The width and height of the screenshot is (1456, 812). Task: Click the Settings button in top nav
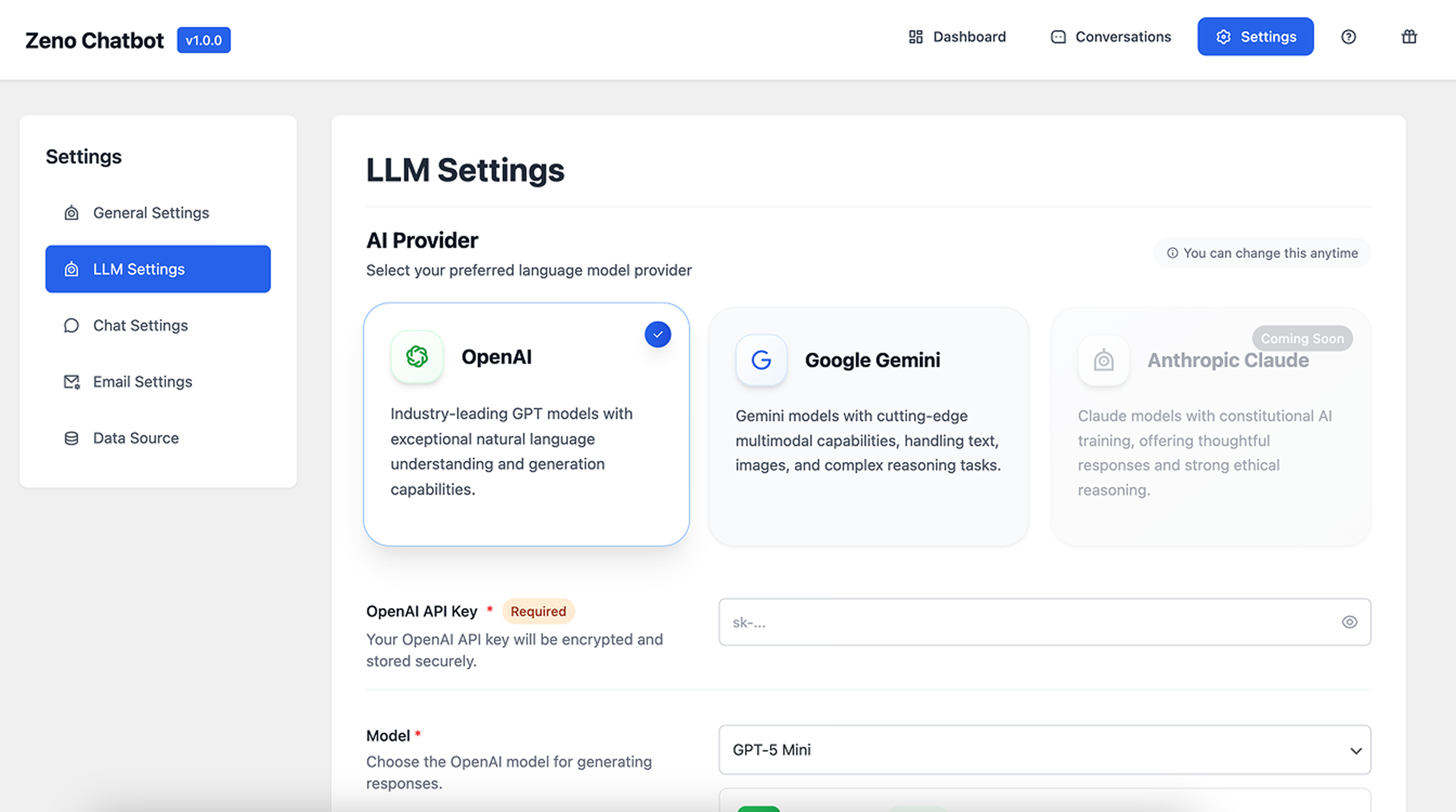1255,37
